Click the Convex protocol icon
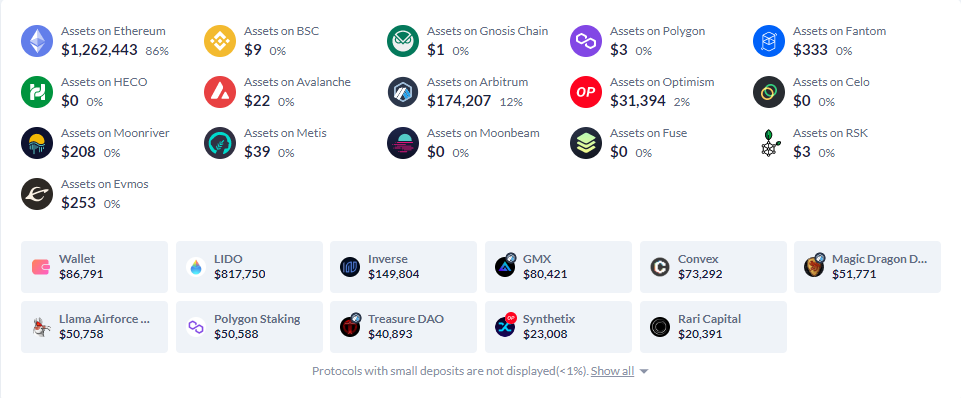The height and width of the screenshot is (398, 961). click(x=659, y=267)
